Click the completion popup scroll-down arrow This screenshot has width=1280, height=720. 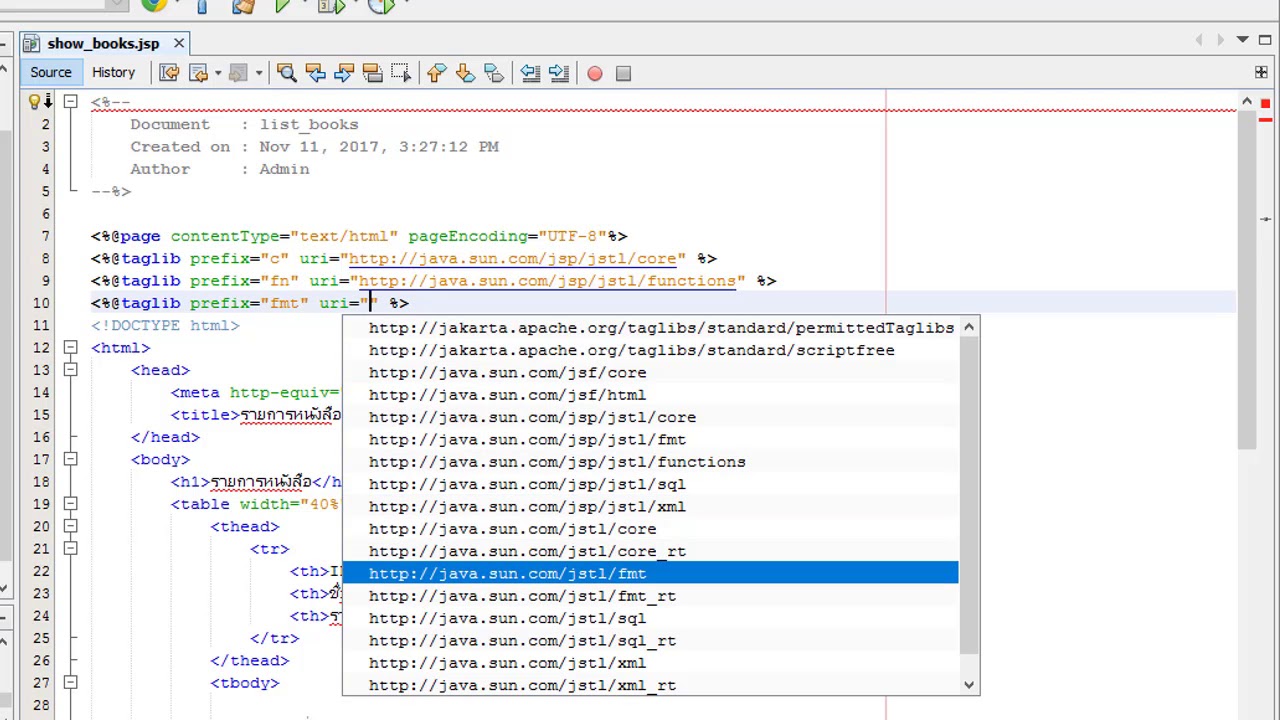coord(969,685)
